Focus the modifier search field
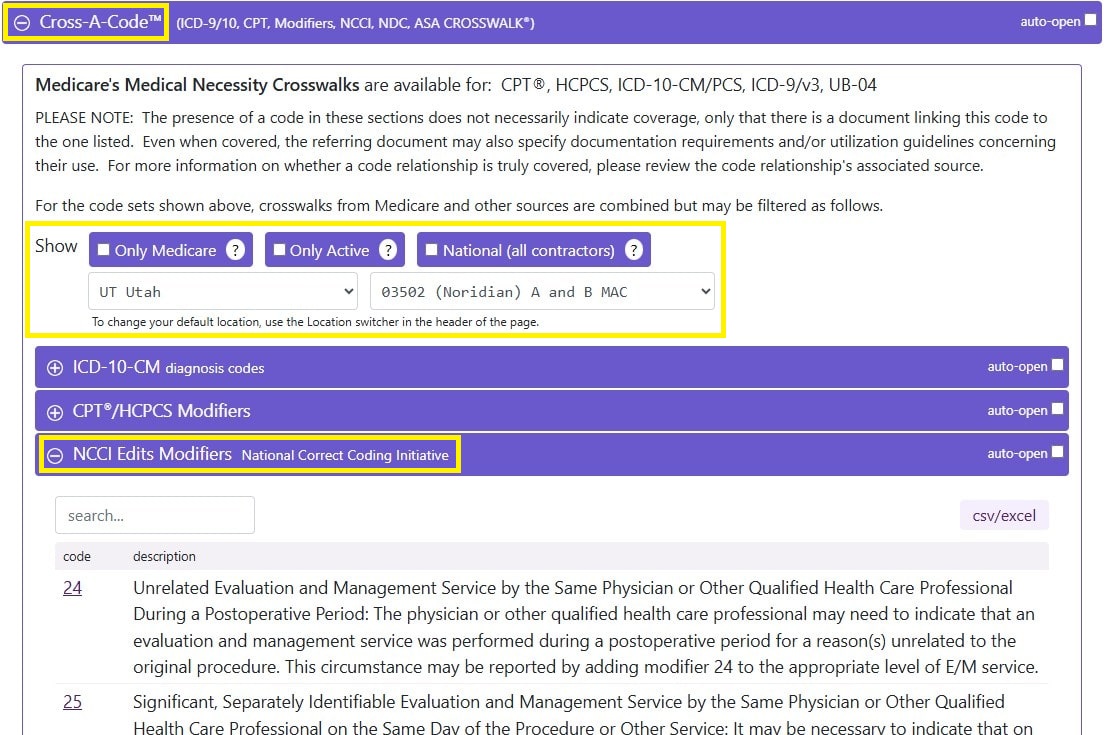This screenshot has width=1106, height=735. pyautogui.click(x=154, y=515)
